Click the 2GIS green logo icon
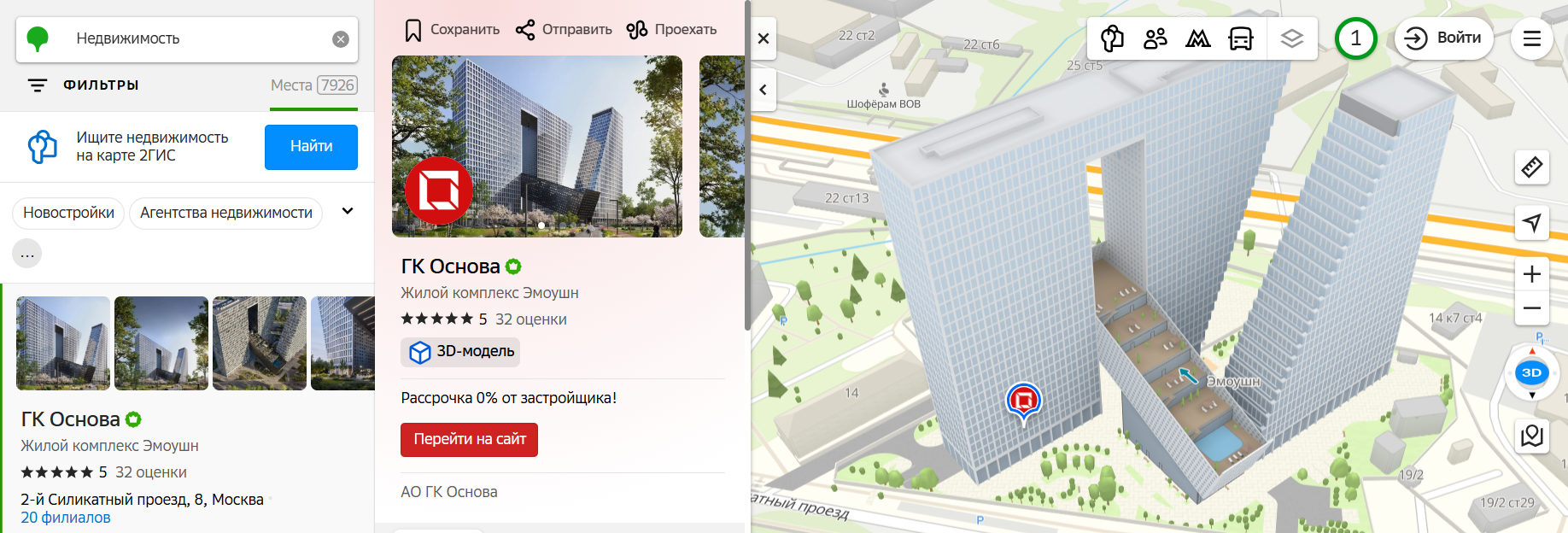 coord(38,38)
